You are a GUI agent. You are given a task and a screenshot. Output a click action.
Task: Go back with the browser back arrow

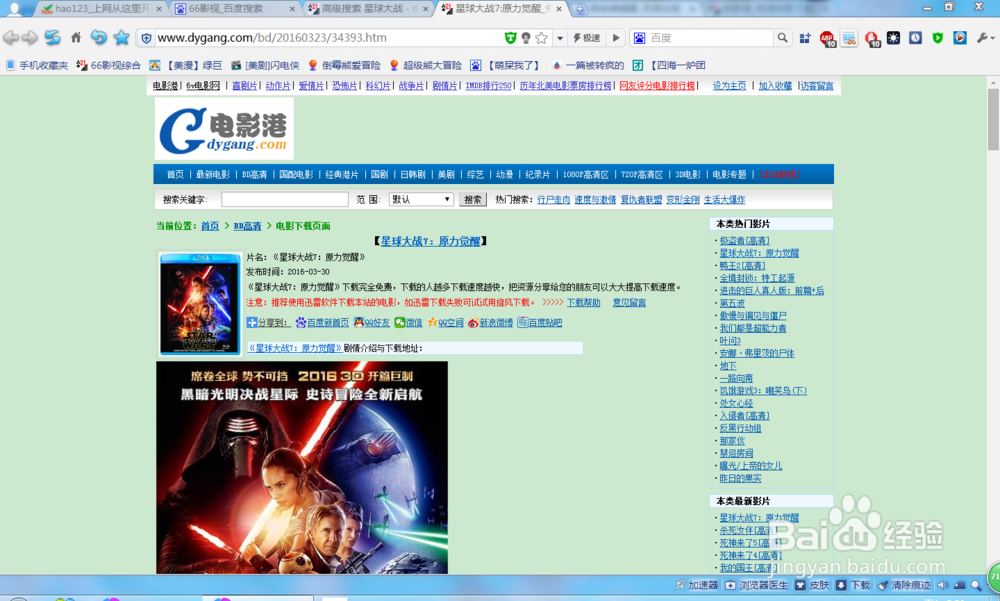pyautogui.click(x=11, y=38)
